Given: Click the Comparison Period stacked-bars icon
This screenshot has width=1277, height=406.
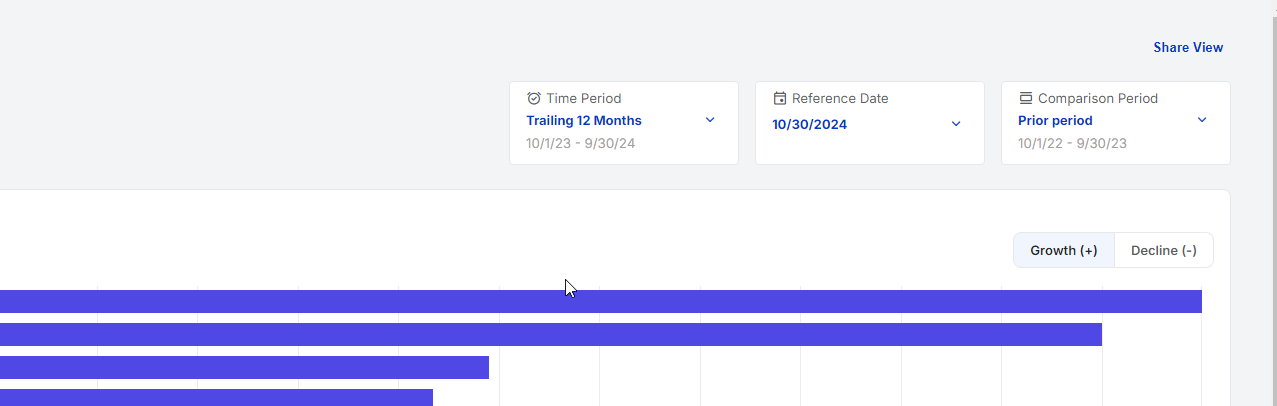Looking at the screenshot, I should click(1025, 98).
